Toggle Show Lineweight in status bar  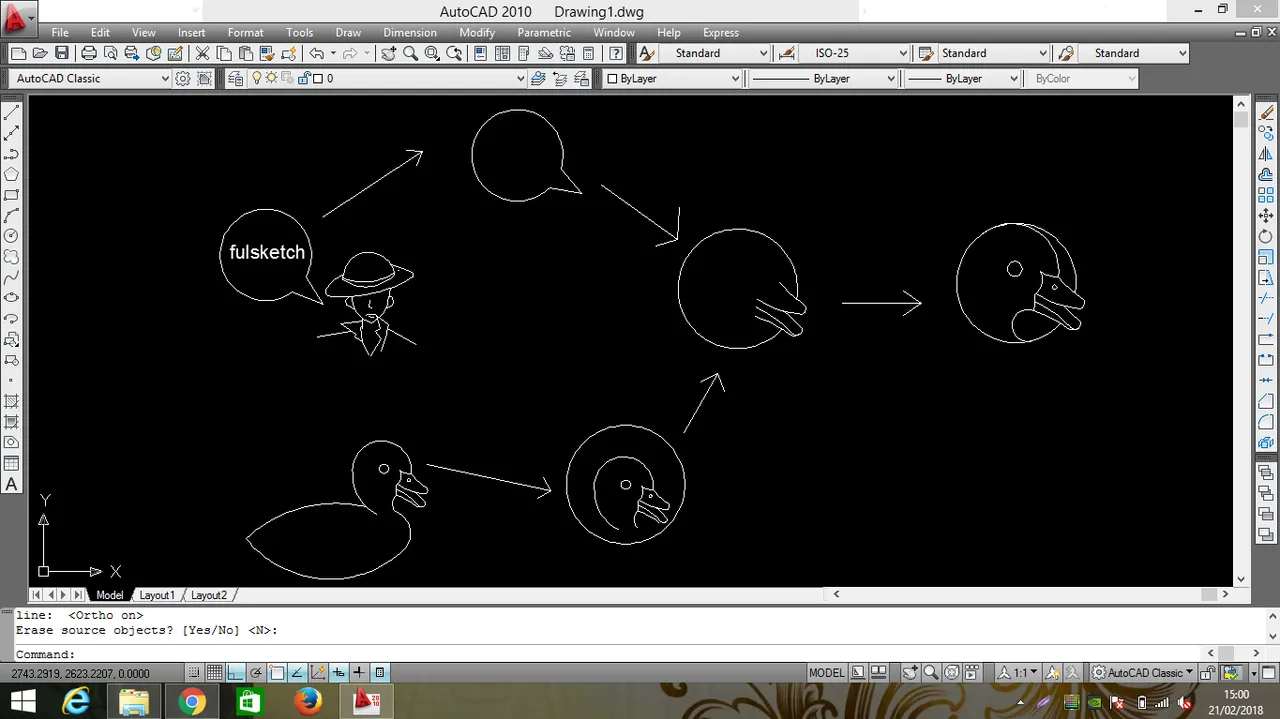(x=359, y=673)
